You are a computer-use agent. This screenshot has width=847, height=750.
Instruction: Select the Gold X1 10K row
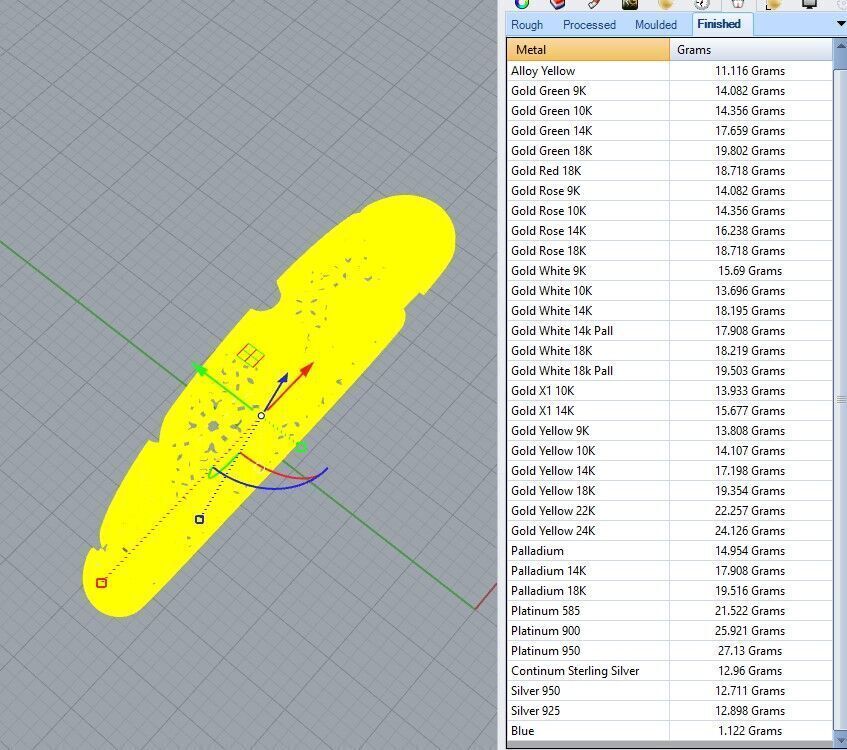670,391
